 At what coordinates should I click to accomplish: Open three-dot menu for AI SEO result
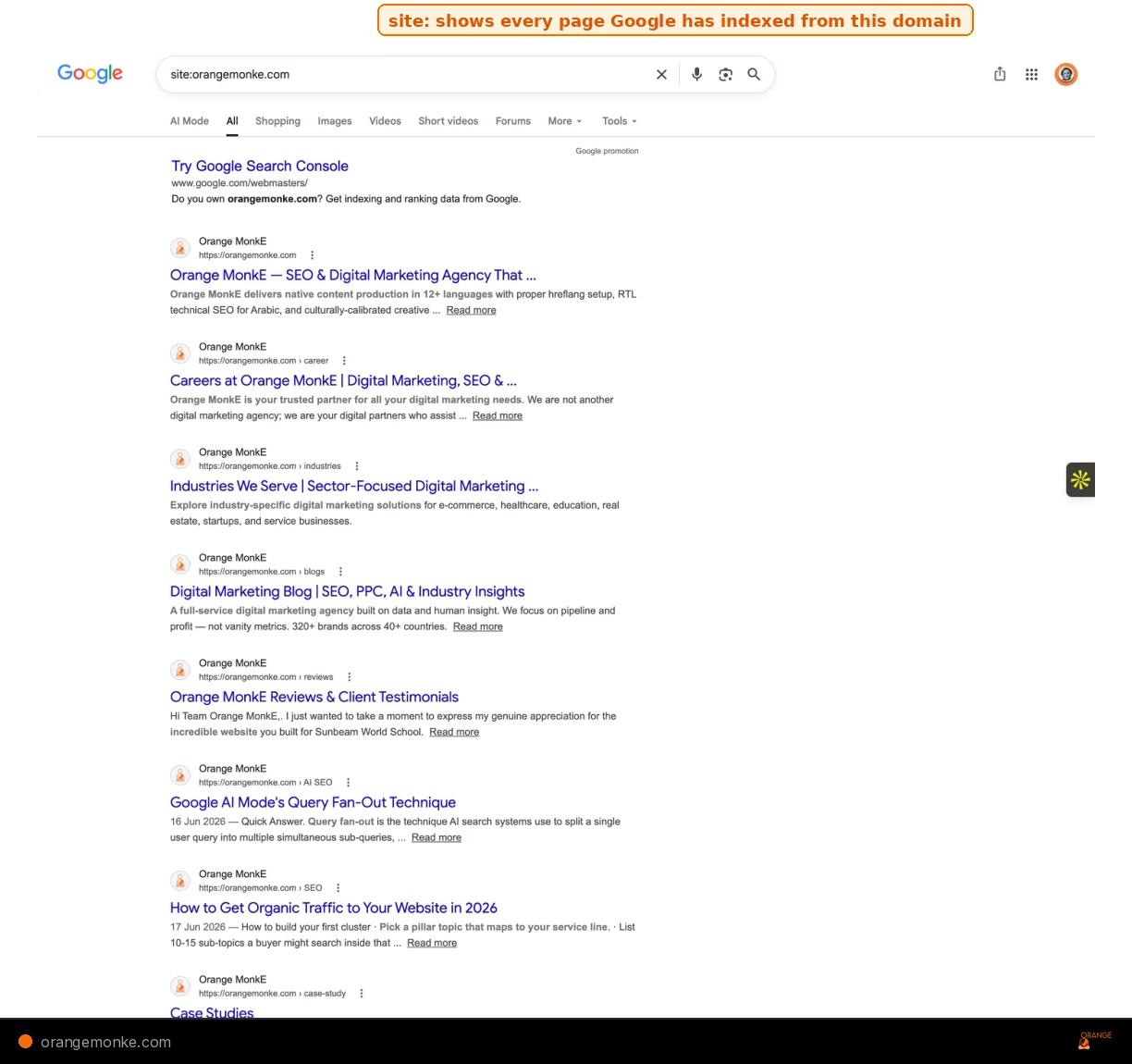coord(348,783)
